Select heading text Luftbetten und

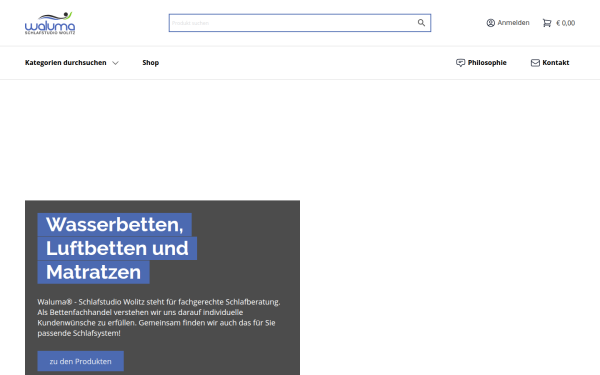point(117,248)
